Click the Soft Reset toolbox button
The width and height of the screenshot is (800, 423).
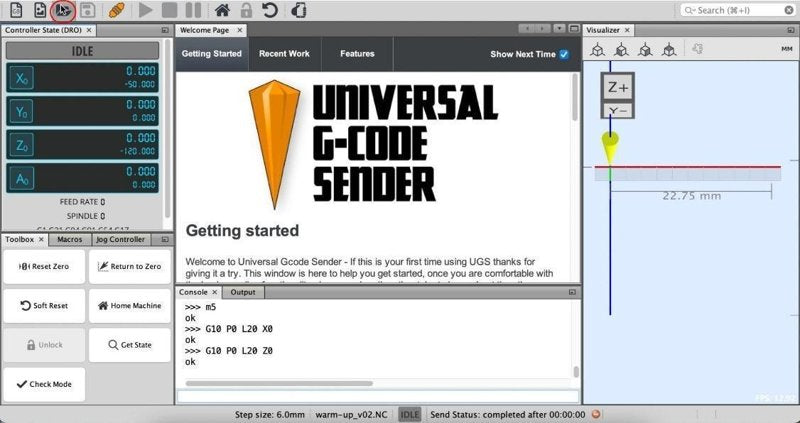[44, 306]
